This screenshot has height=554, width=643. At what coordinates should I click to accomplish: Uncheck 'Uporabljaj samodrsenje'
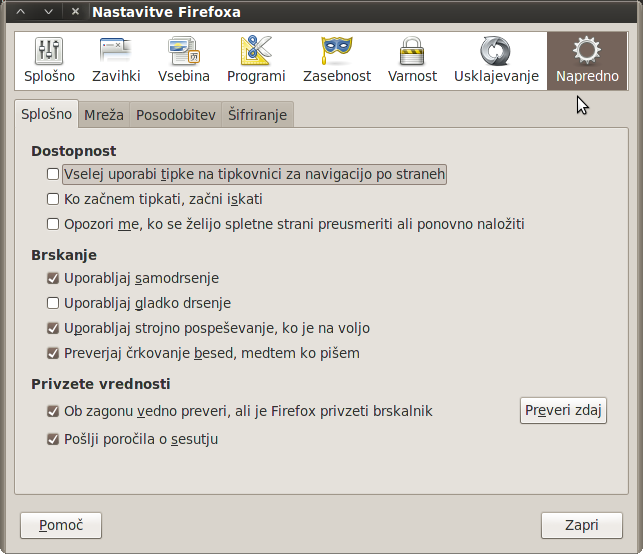pyautogui.click(x=53, y=278)
